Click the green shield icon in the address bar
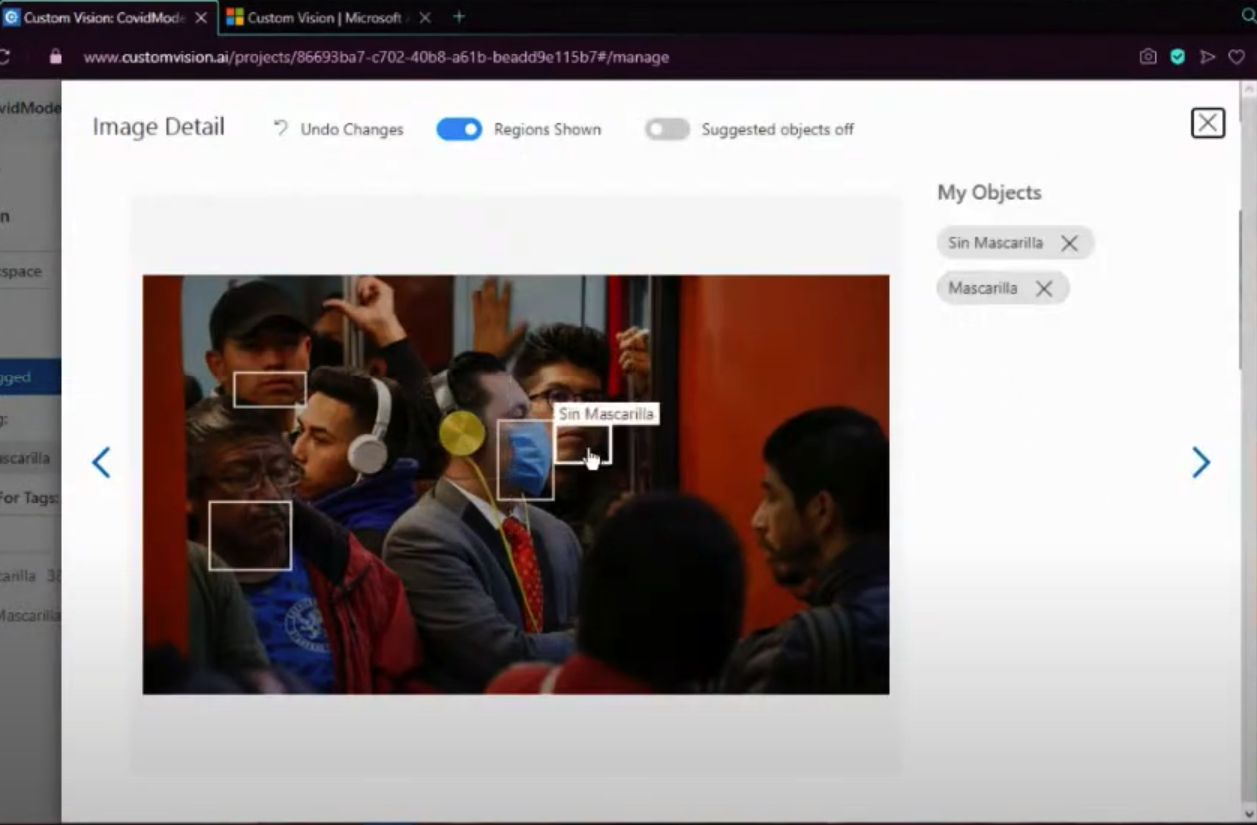Screen dimensions: 1257x825 point(1177,57)
